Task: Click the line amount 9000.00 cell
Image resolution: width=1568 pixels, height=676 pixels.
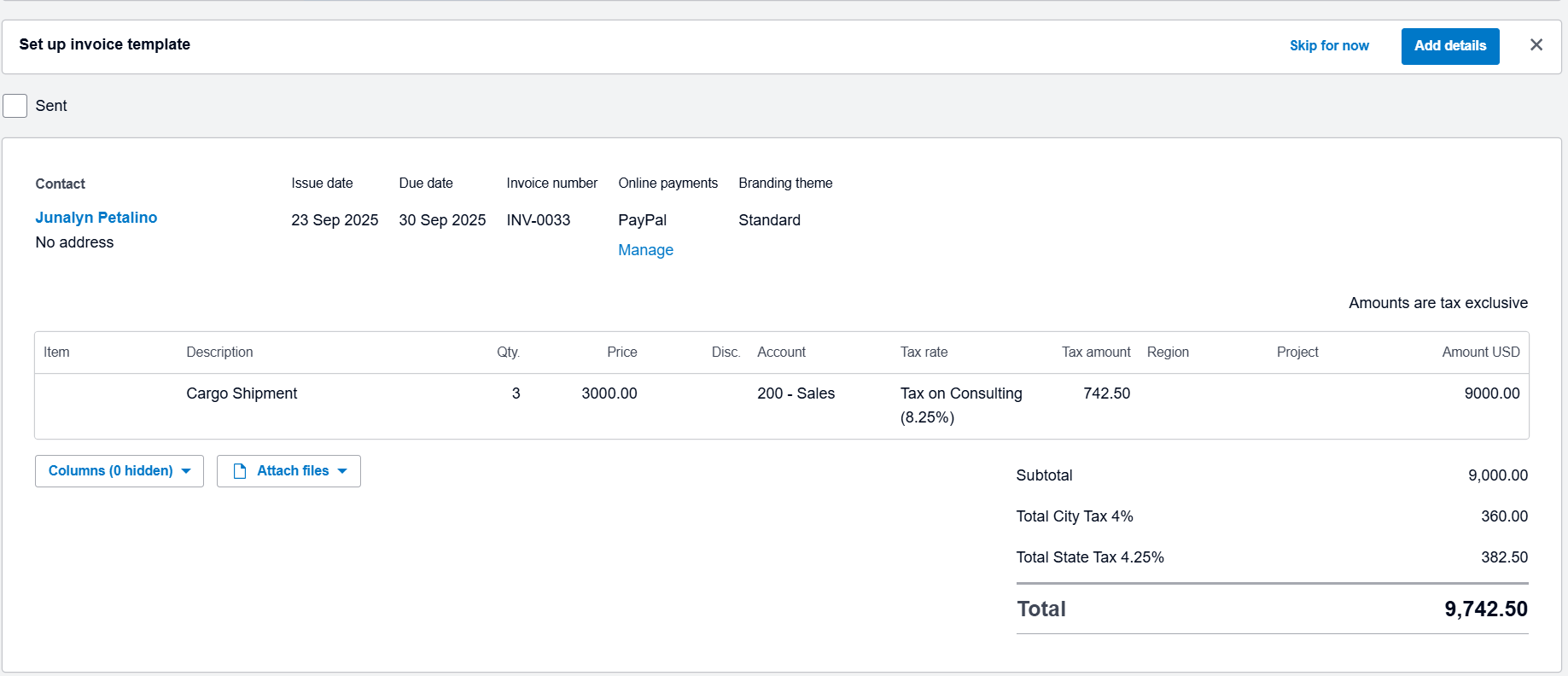Action: (x=1491, y=393)
